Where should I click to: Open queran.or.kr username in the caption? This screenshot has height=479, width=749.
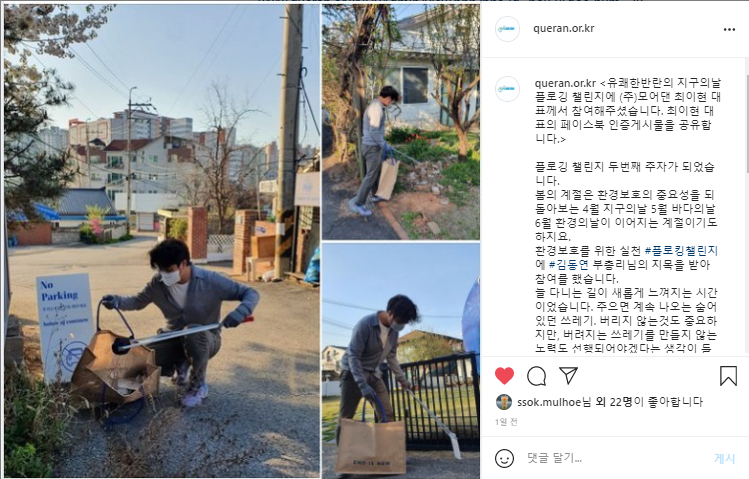(565, 83)
